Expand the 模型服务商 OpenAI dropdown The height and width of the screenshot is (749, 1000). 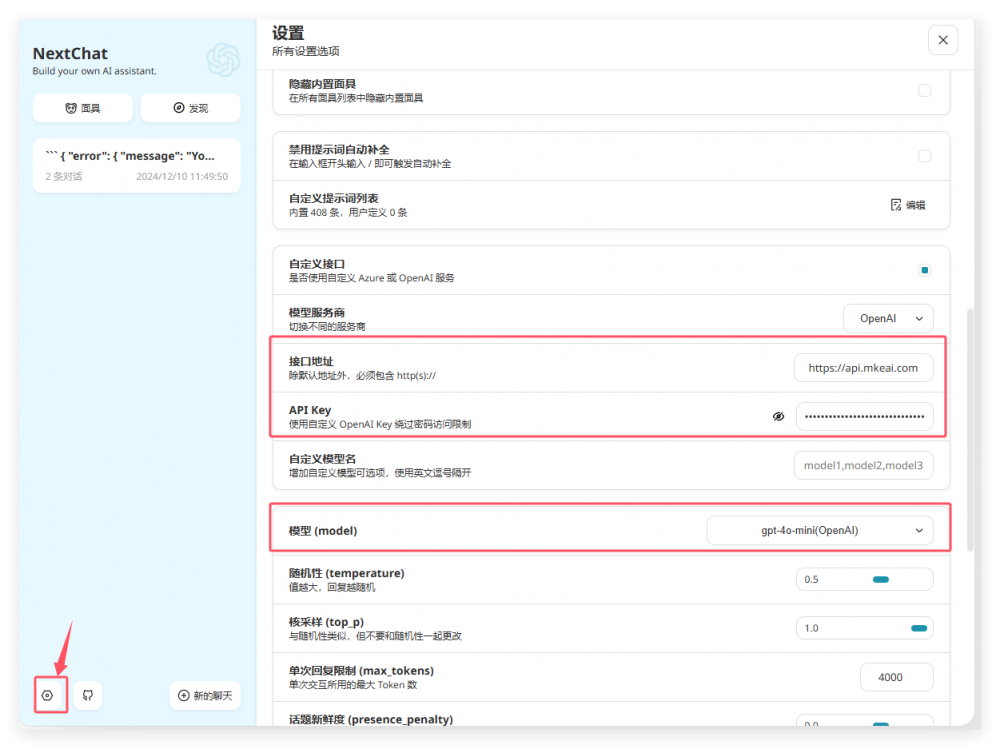(888, 319)
